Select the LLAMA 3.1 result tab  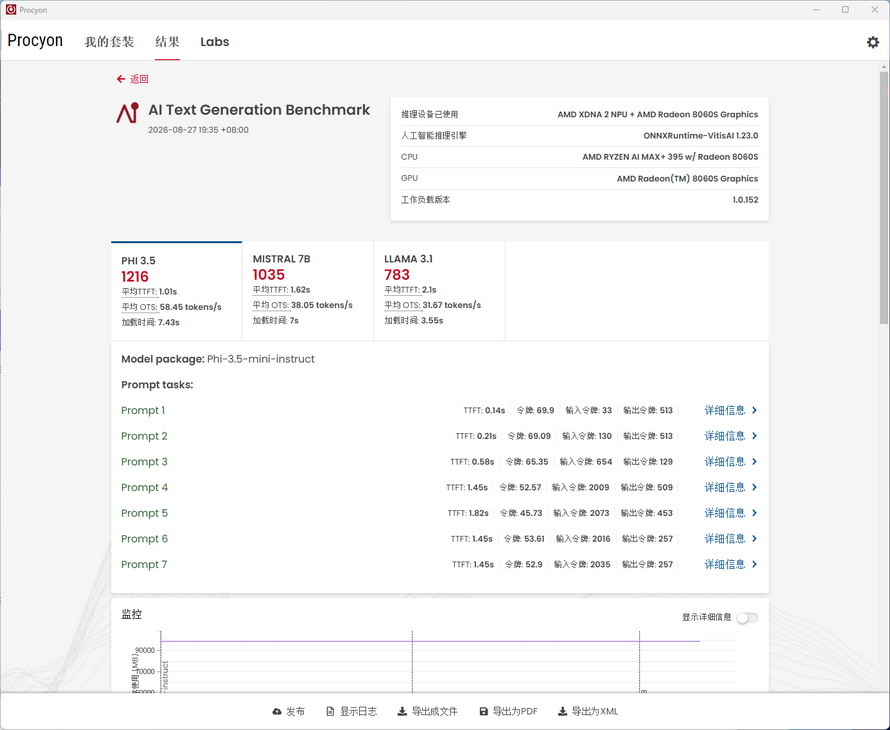tap(439, 291)
